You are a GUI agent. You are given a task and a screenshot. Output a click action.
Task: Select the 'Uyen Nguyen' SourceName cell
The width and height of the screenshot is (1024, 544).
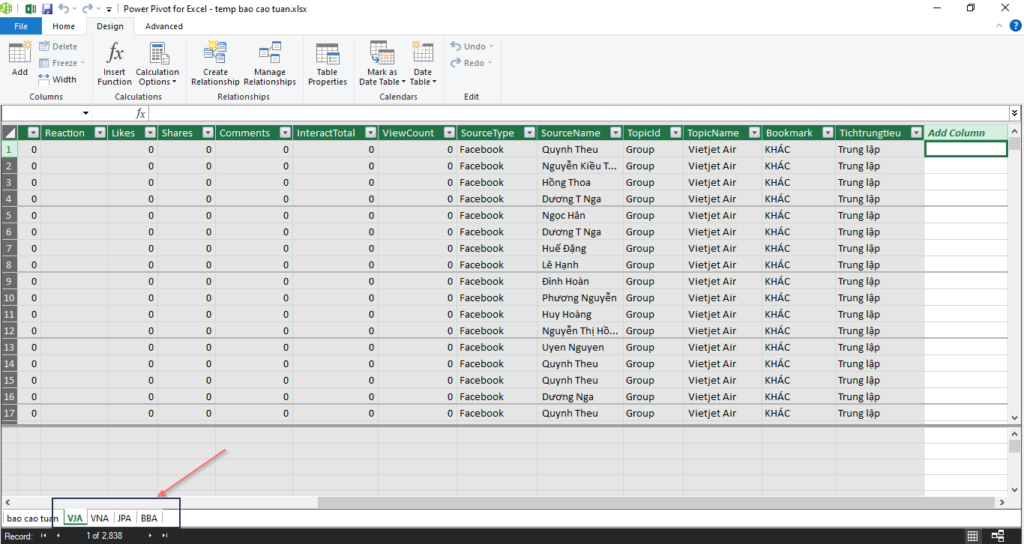pyautogui.click(x=580, y=347)
